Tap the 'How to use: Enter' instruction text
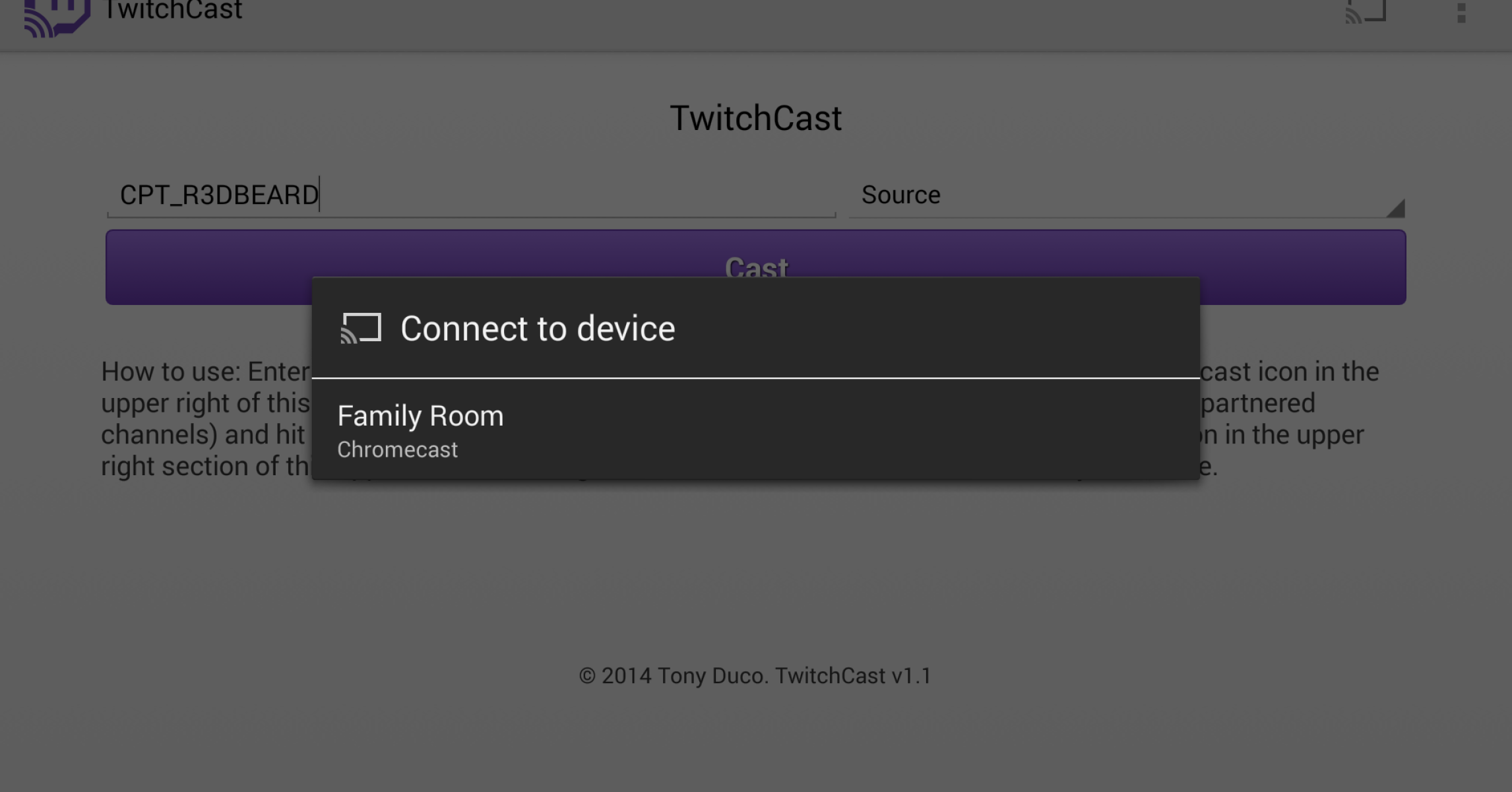The image size is (1512, 792). (205, 372)
